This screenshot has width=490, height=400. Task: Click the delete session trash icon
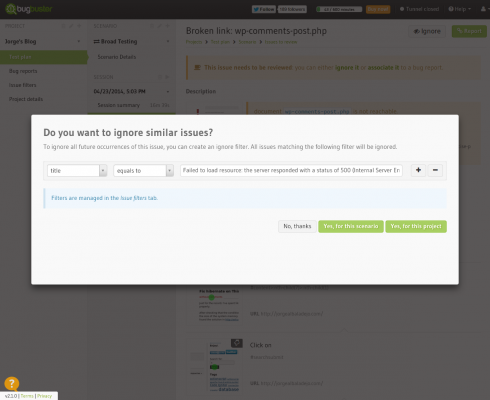click(159, 77)
